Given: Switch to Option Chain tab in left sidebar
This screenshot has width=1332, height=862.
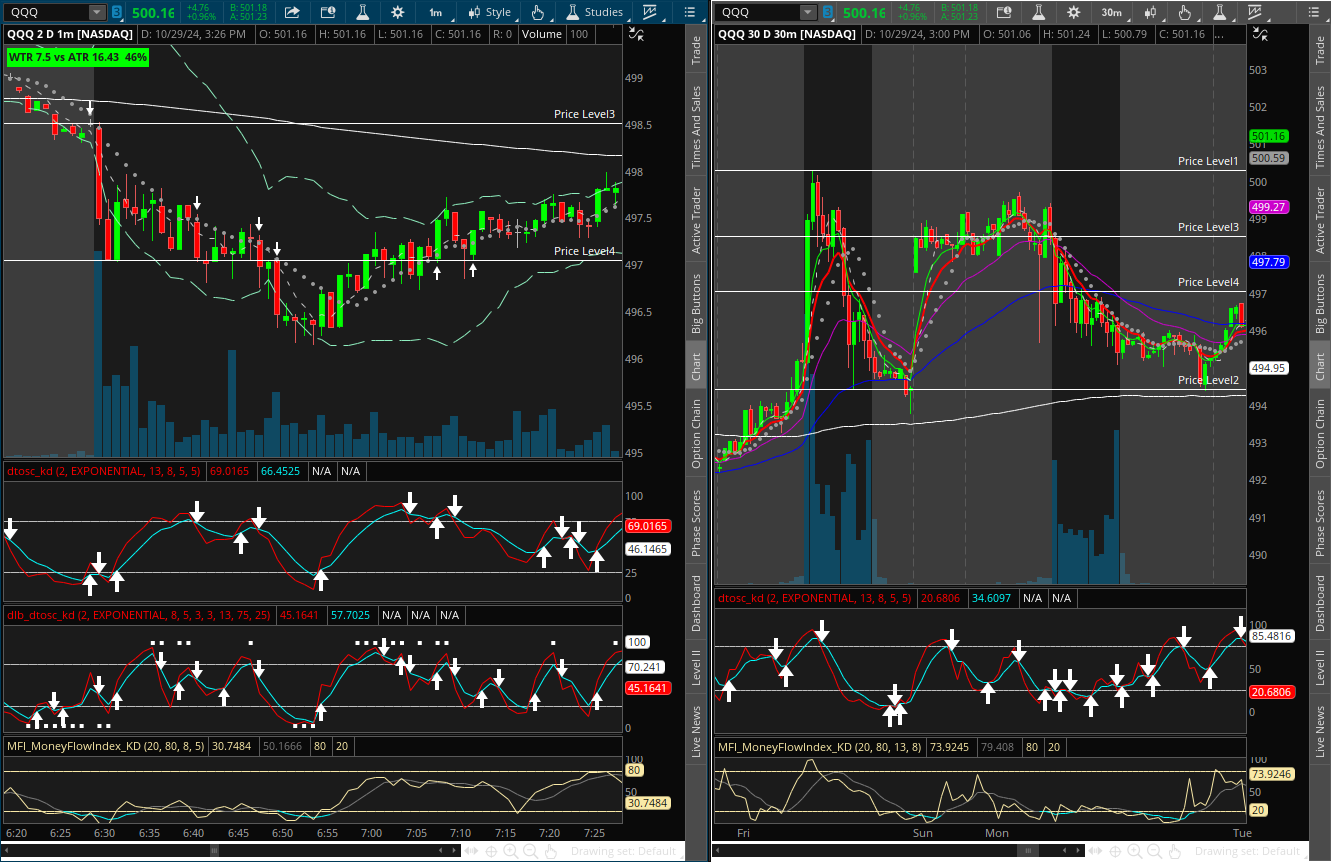Looking at the screenshot, I should click(x=697, y=434).
